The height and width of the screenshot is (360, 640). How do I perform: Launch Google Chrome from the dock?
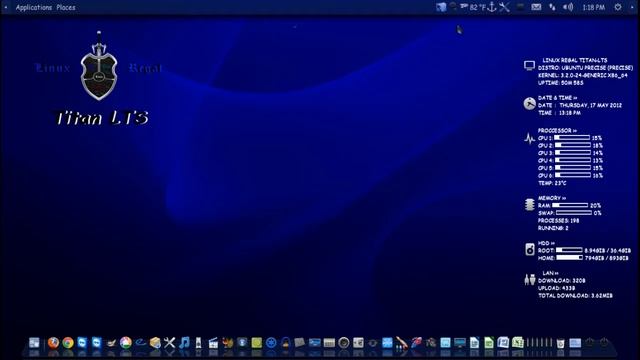68,342
